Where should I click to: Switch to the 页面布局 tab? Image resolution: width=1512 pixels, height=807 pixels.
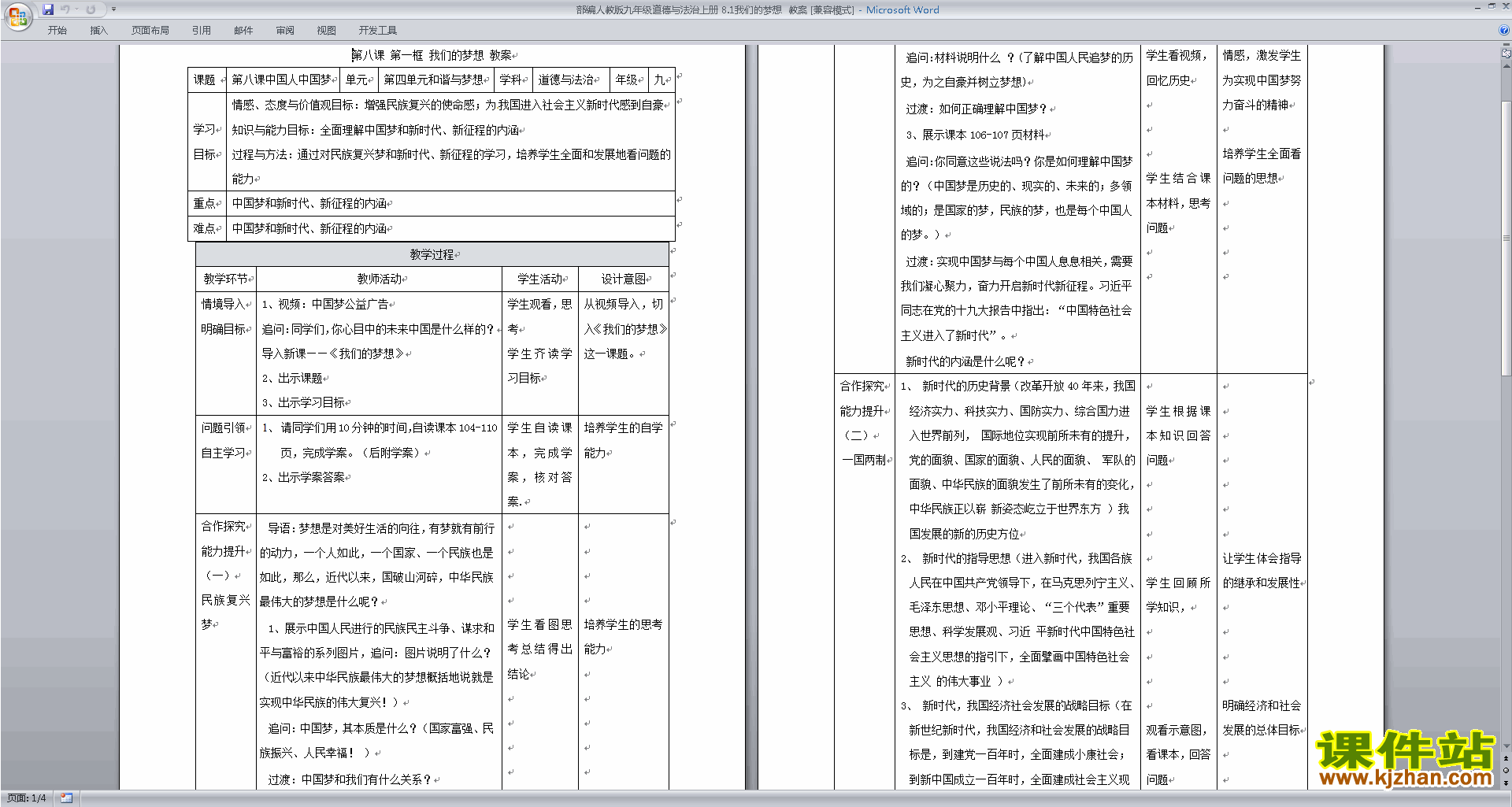tap(150, 31)
